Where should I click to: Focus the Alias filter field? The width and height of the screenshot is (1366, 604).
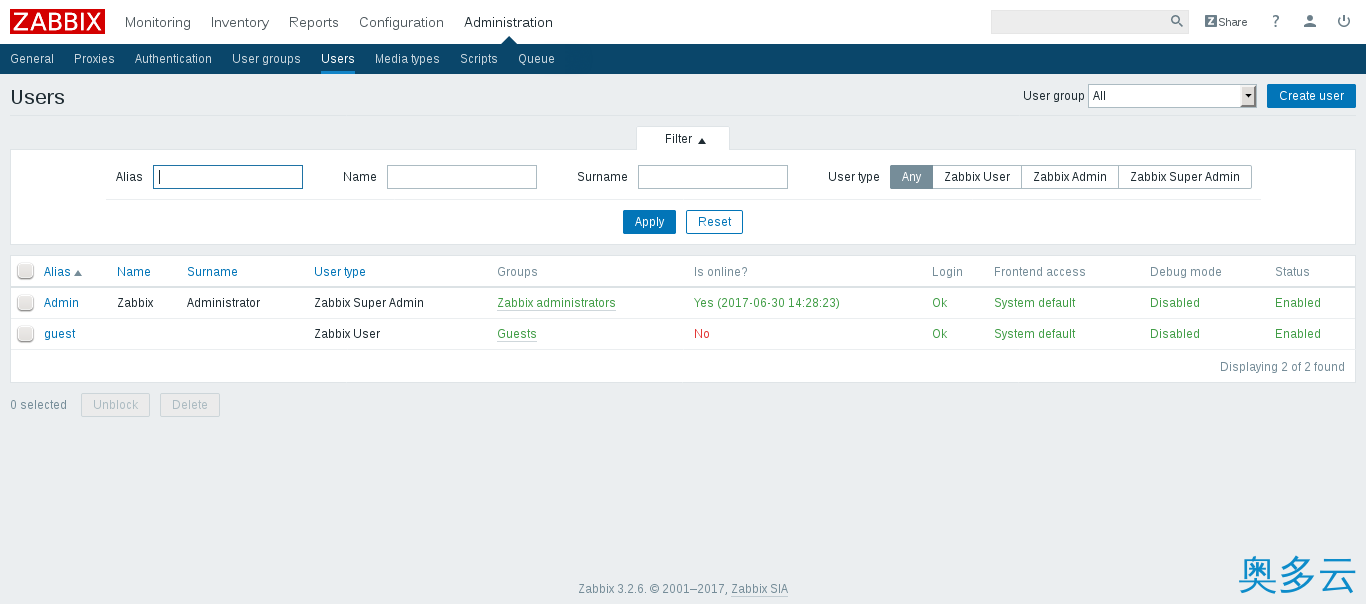coord(228,177)
